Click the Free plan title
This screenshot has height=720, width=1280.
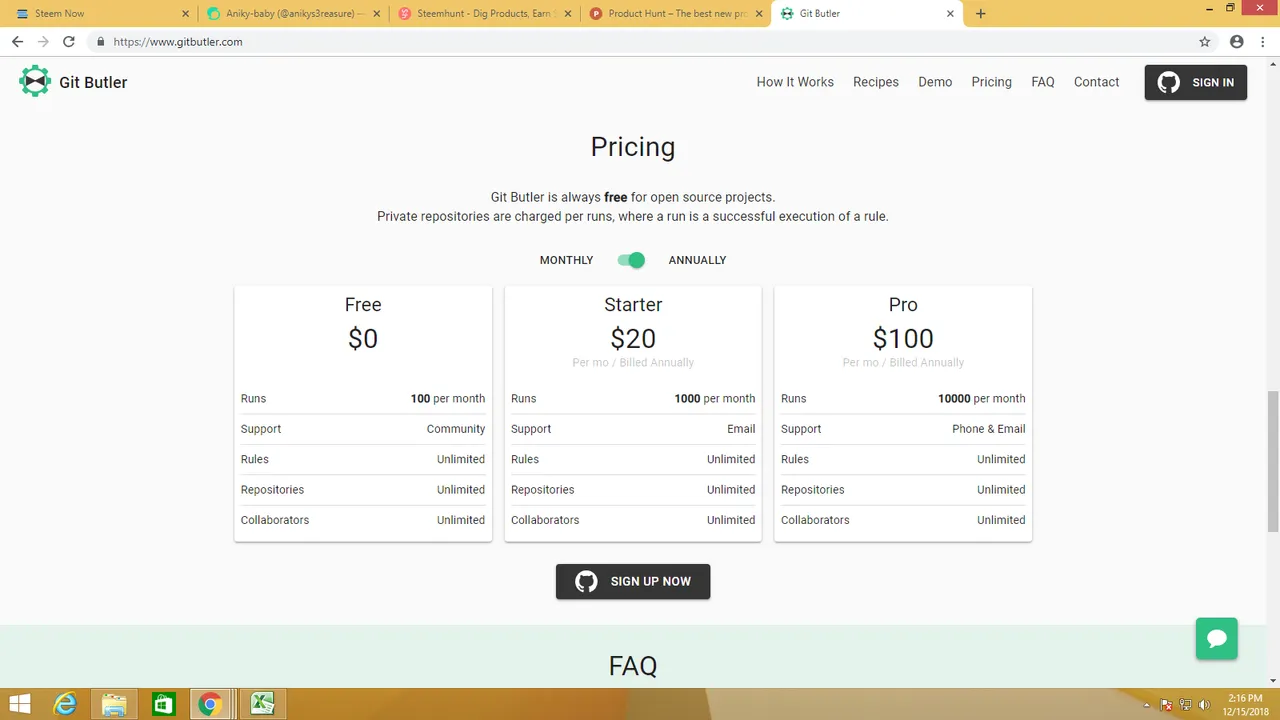pos(363,305)
